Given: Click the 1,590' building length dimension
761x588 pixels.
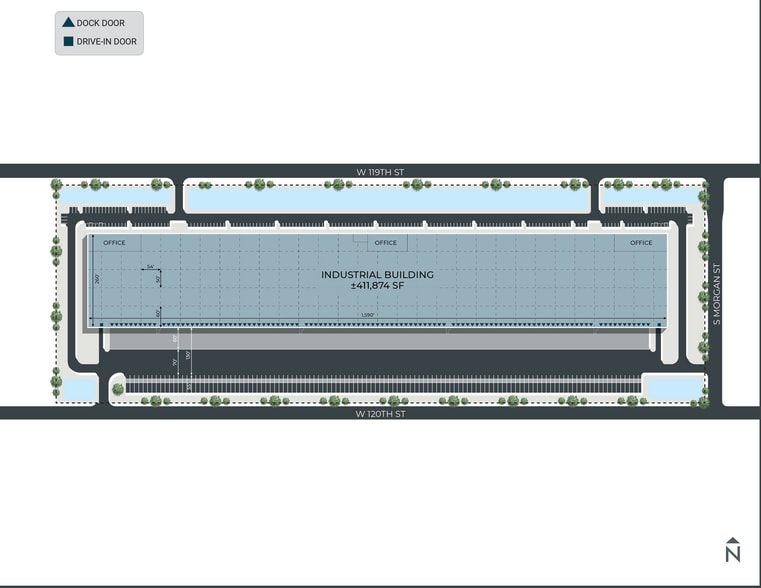Looking at the screenshot, I should (x=370, y=317).
